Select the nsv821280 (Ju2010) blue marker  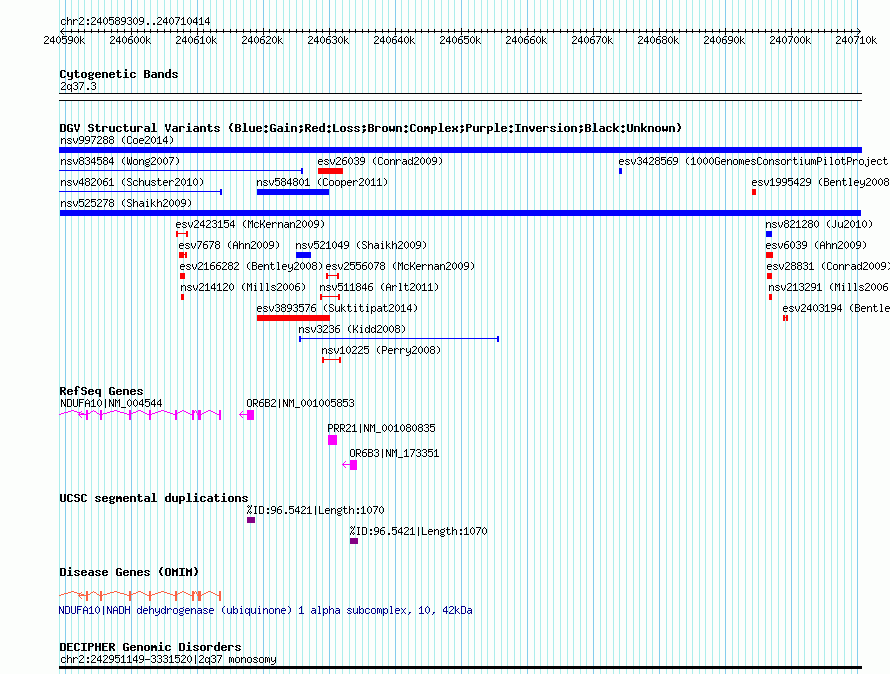click(769, 234)
